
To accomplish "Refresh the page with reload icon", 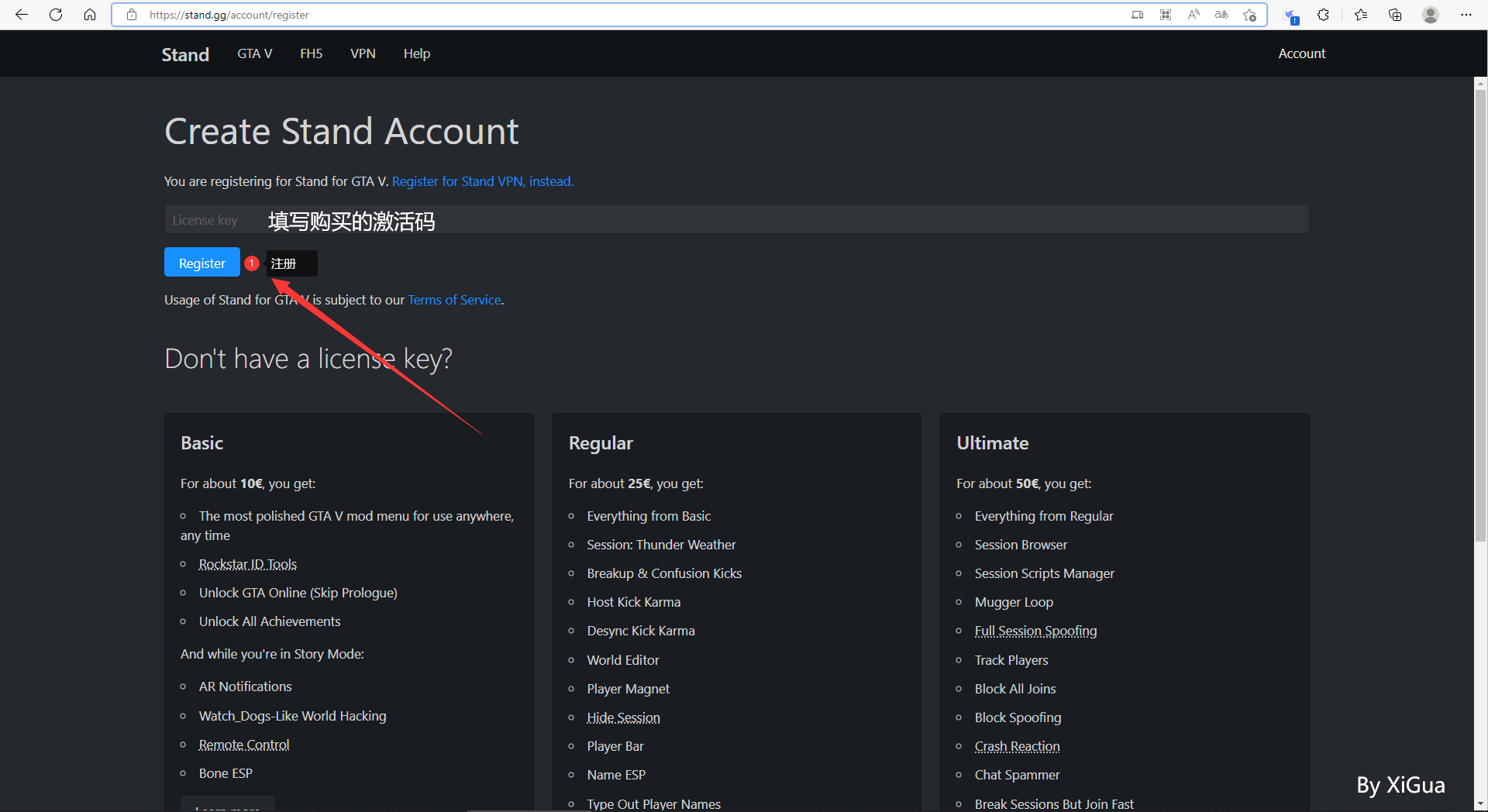I will pos(56,15).
